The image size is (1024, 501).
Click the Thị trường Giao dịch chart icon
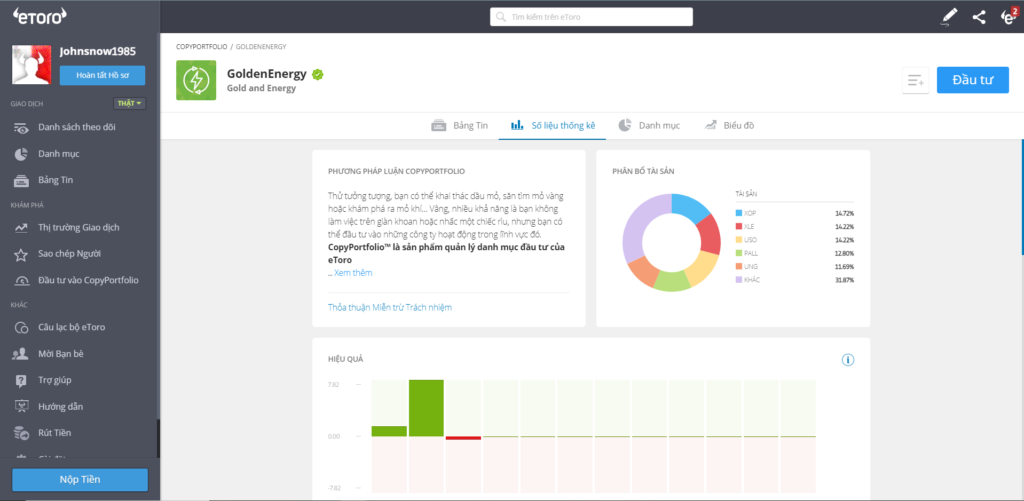coord(22,228)
